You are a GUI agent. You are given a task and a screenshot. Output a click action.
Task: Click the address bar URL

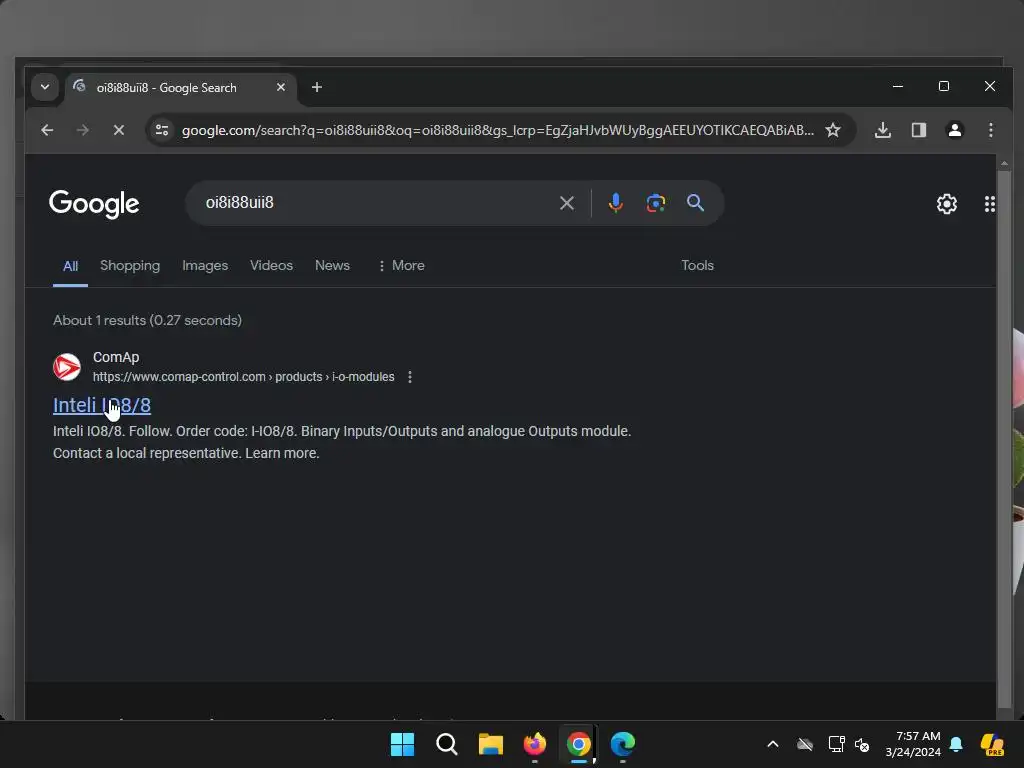[x=498, y=130]
